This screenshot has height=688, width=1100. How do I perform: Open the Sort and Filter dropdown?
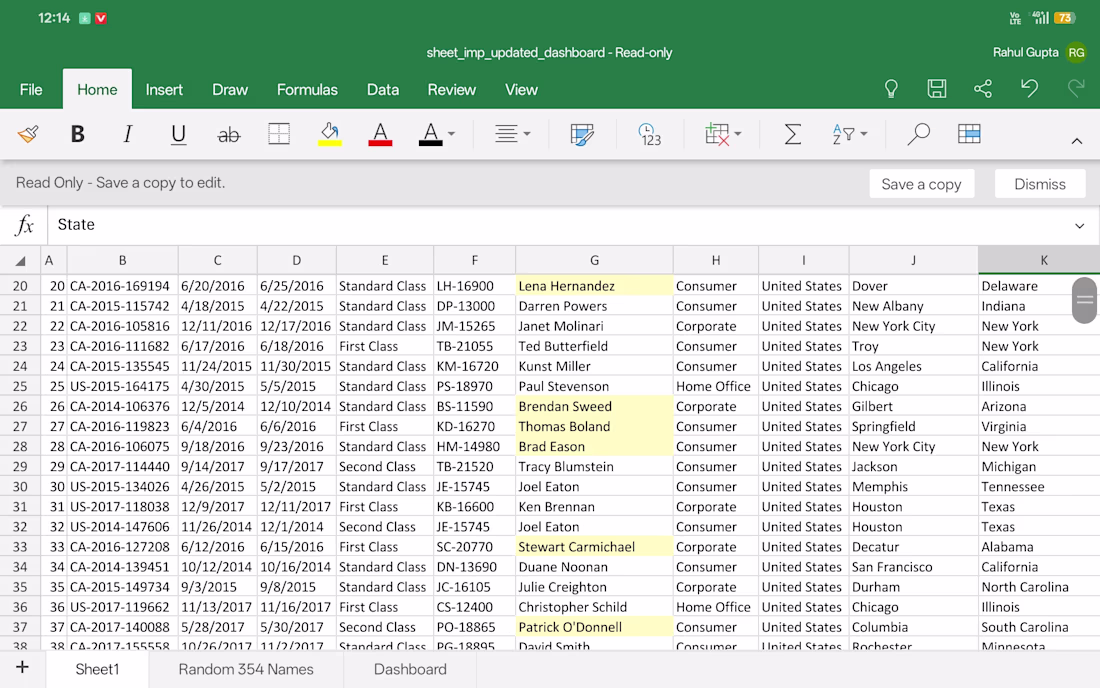850,134
